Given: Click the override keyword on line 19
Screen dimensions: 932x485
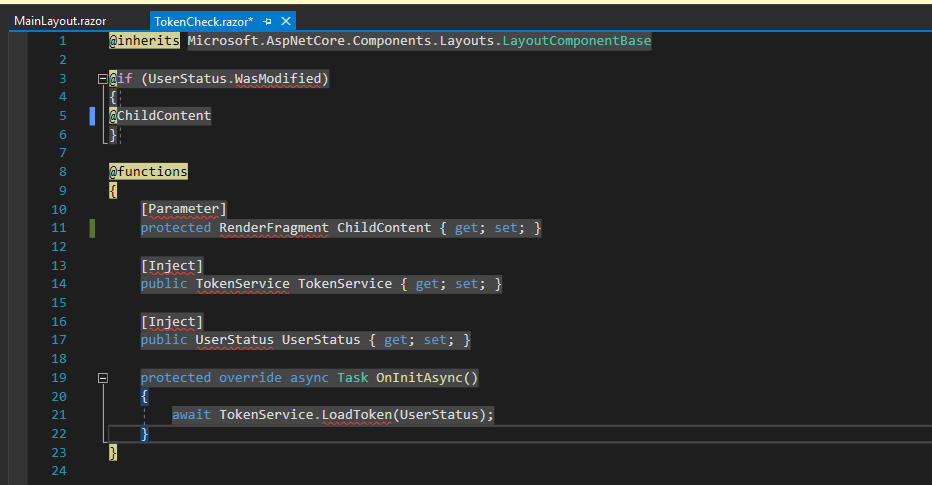Looking at the screenshot, I should point(250,377).
